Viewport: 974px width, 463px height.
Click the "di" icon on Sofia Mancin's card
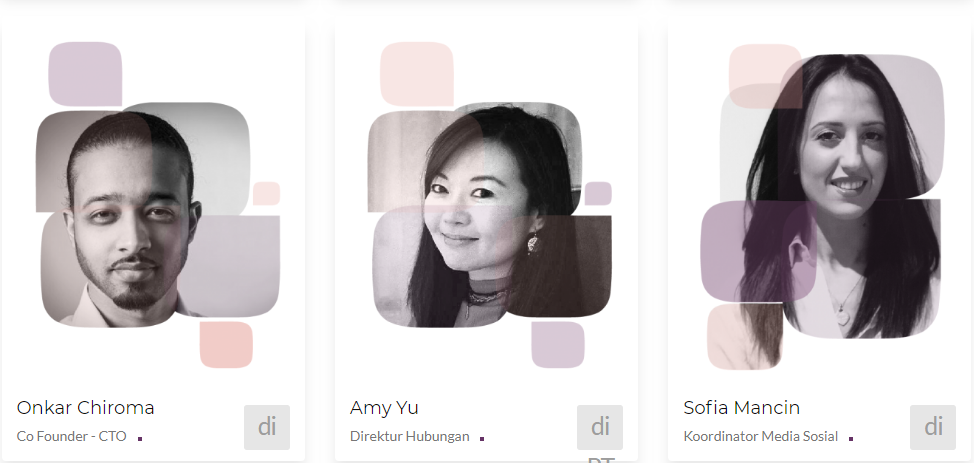click(933, 428)
